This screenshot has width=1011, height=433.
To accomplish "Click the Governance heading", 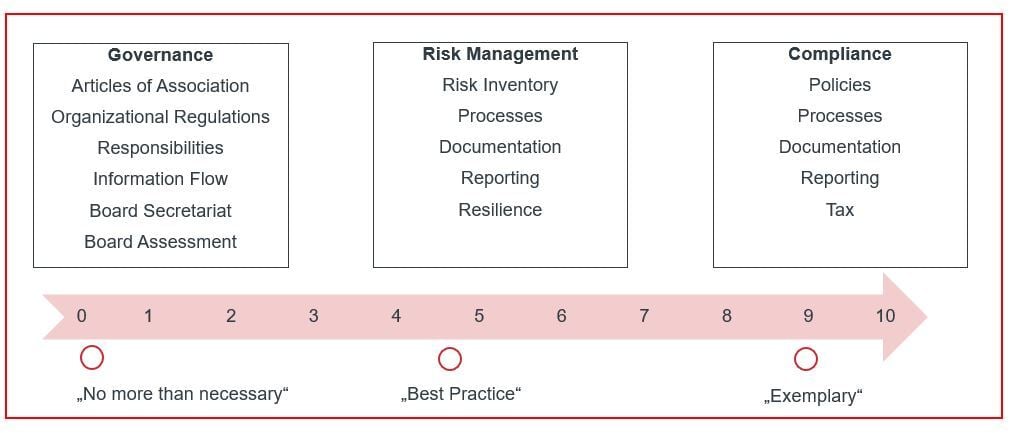I will pos(160,55).
